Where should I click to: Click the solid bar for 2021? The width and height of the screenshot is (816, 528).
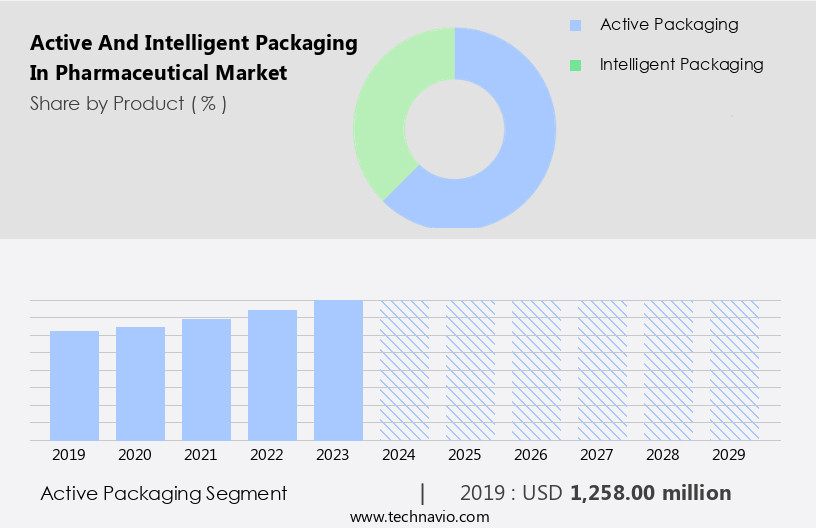click(207, 379)
